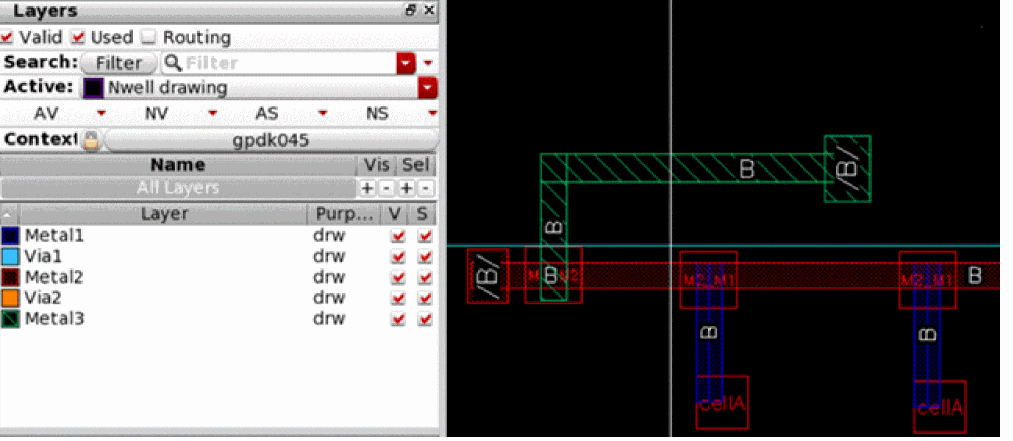Open the AS dropdown menu

[322, 114]
